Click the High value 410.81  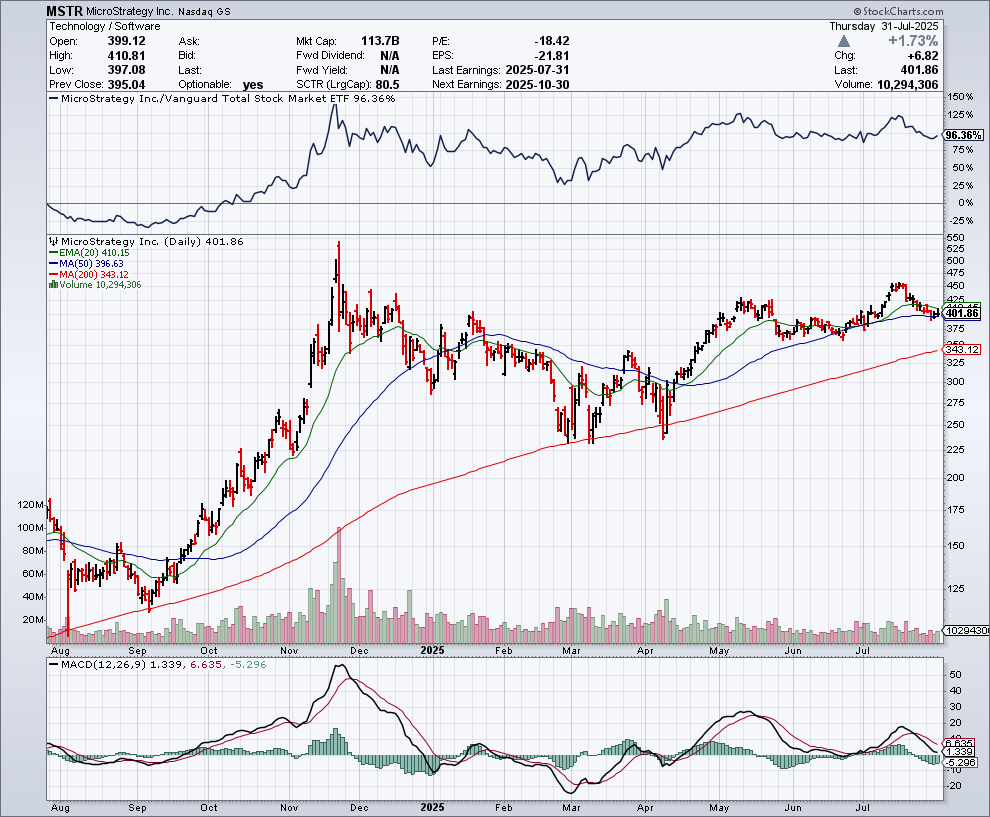(x=126, y=56)
